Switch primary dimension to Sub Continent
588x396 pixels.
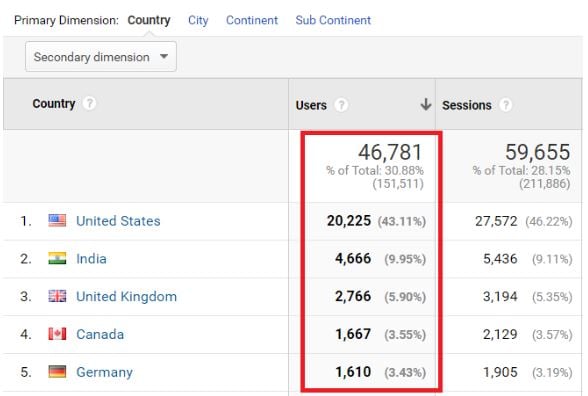click(x=333, y=20)
